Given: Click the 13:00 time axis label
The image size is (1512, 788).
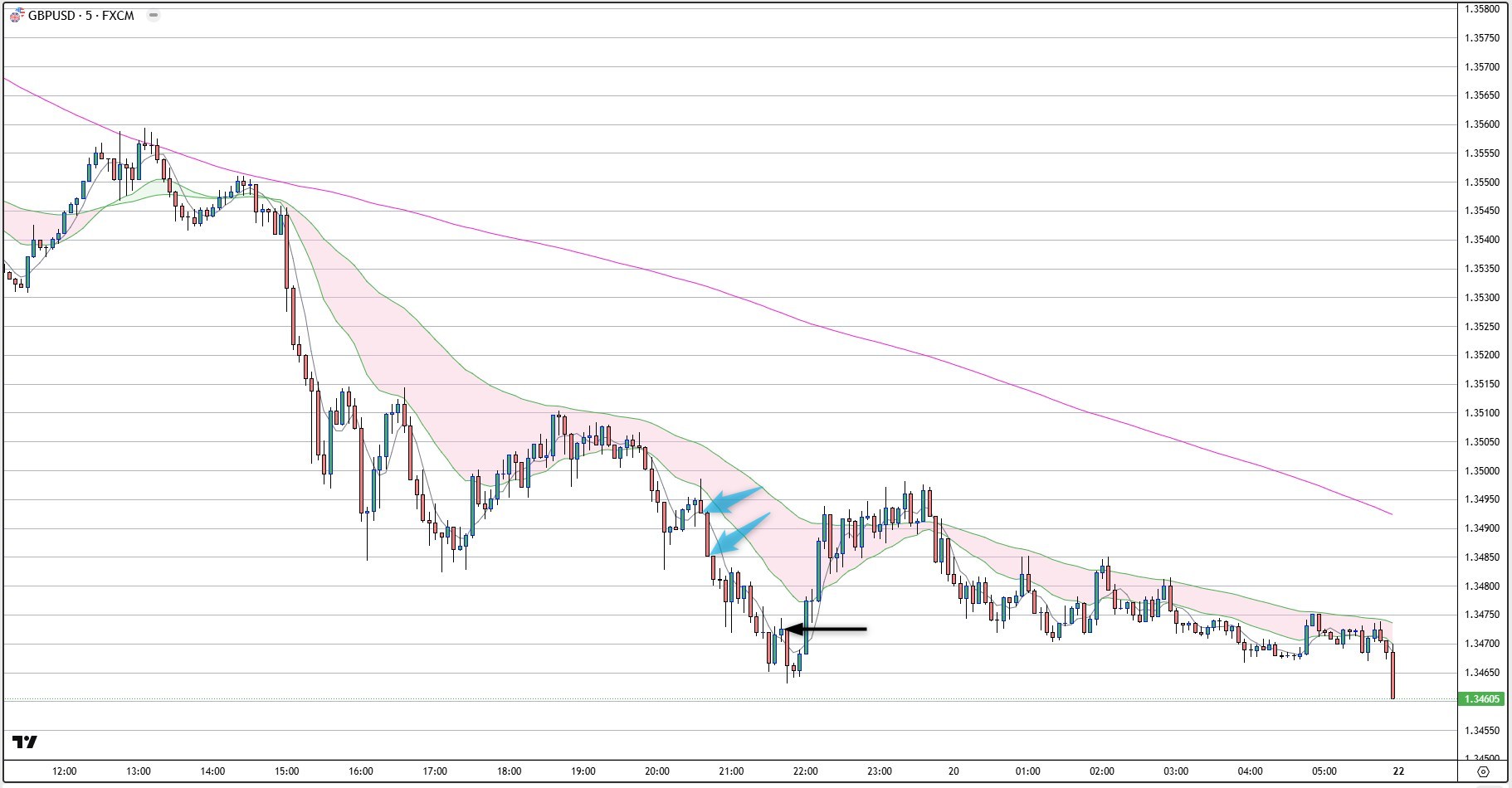Looking at the screenshot, I should (139, 771).
